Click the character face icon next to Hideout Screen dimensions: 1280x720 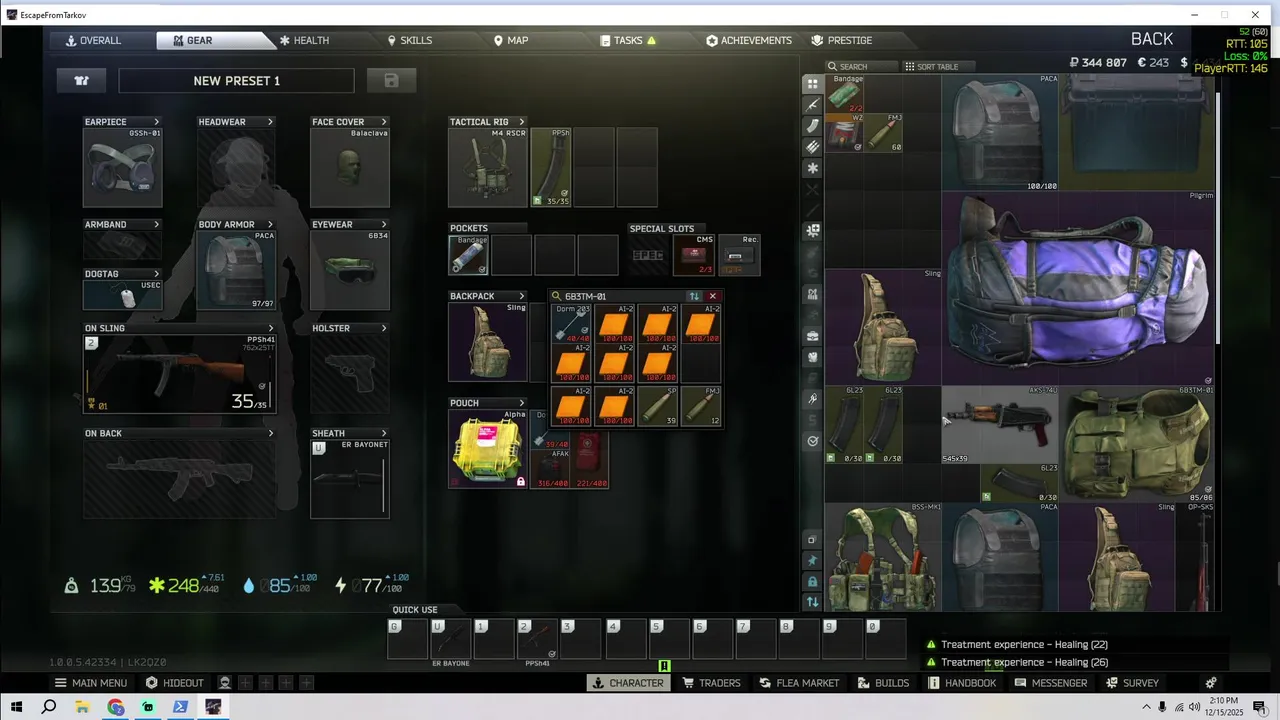point(224,683)
